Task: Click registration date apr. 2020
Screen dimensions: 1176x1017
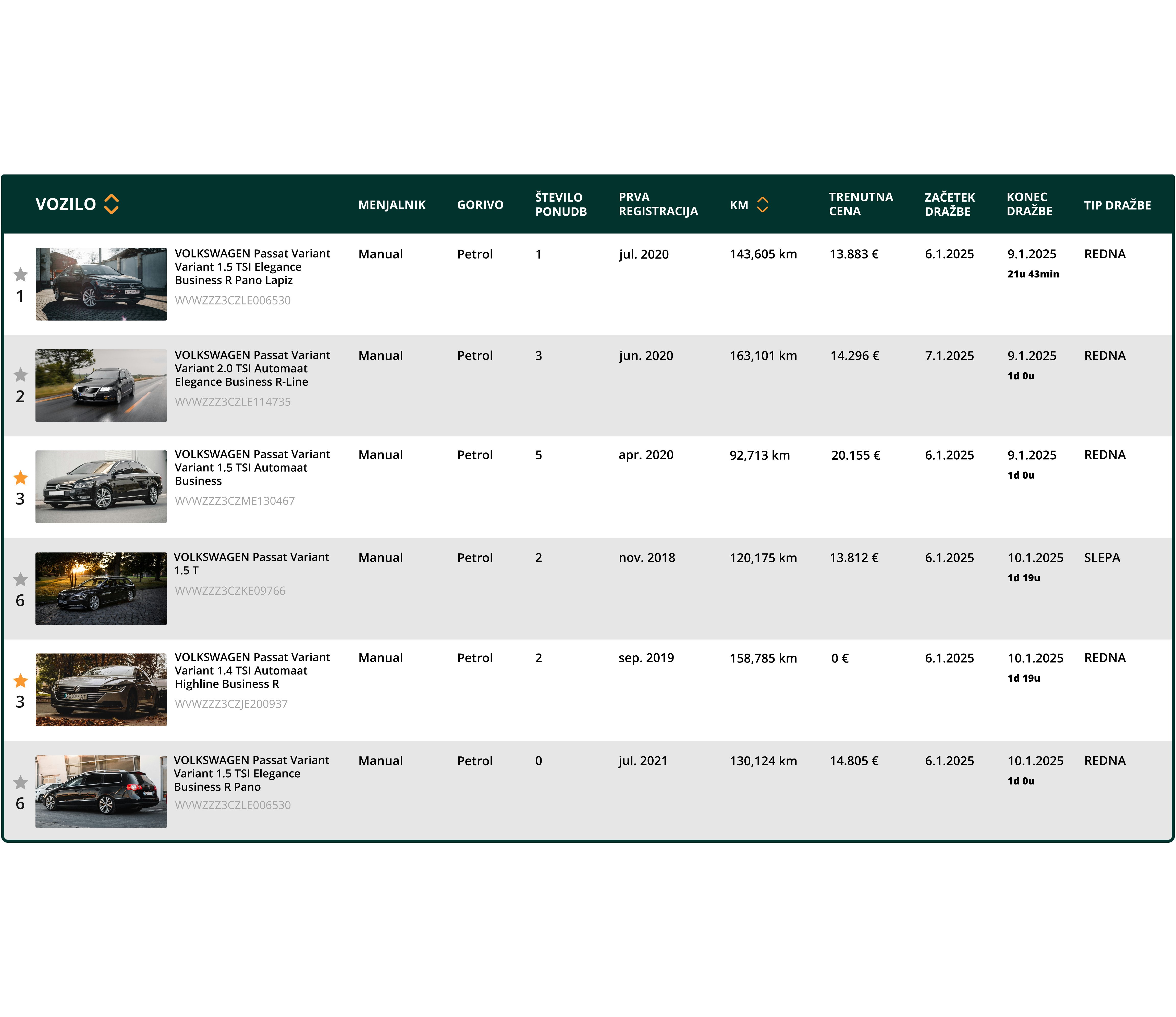Action: pyautogui.click(x=646, y=455)
